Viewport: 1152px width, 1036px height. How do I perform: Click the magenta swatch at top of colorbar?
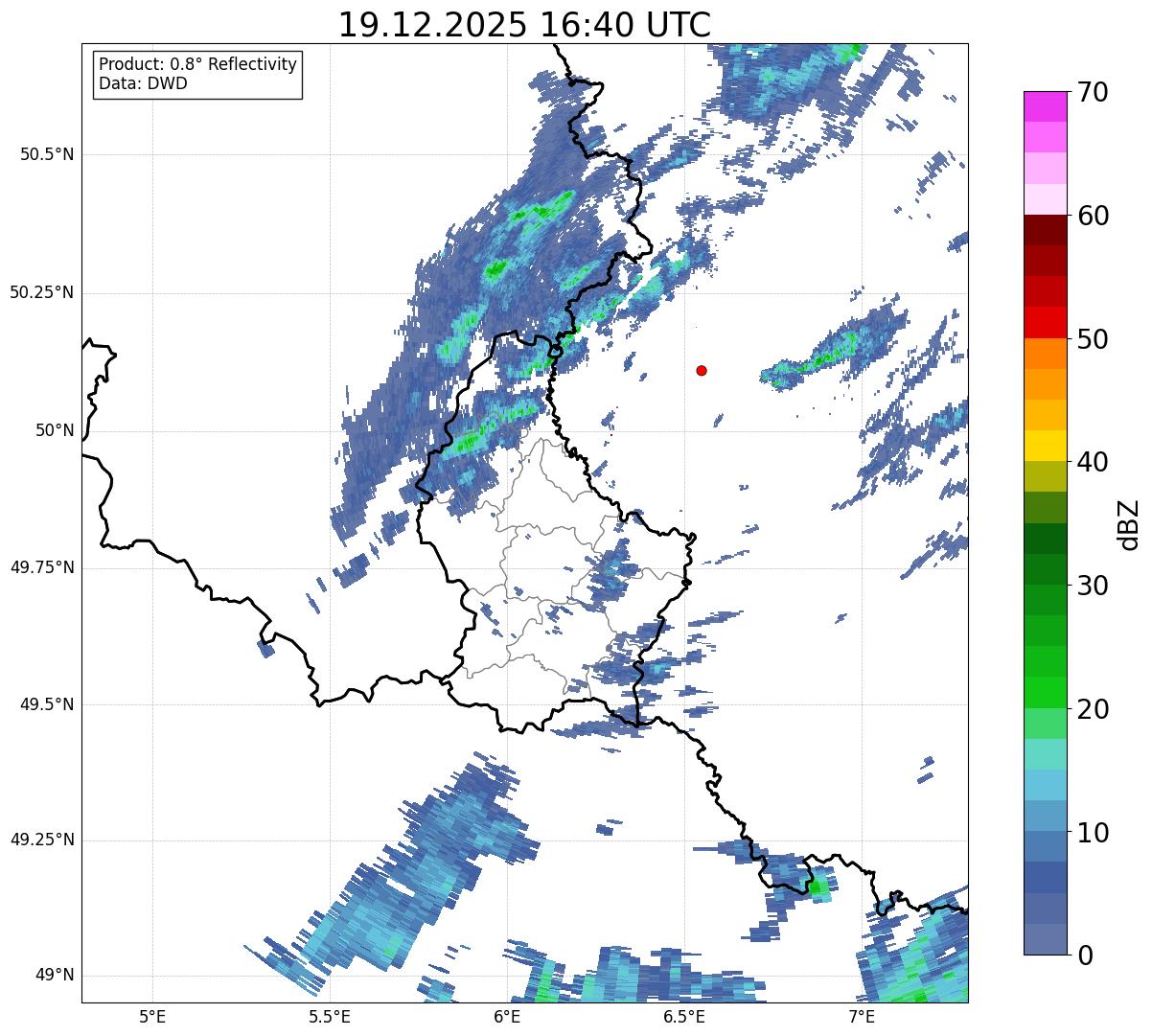(x=1046, y=106)
